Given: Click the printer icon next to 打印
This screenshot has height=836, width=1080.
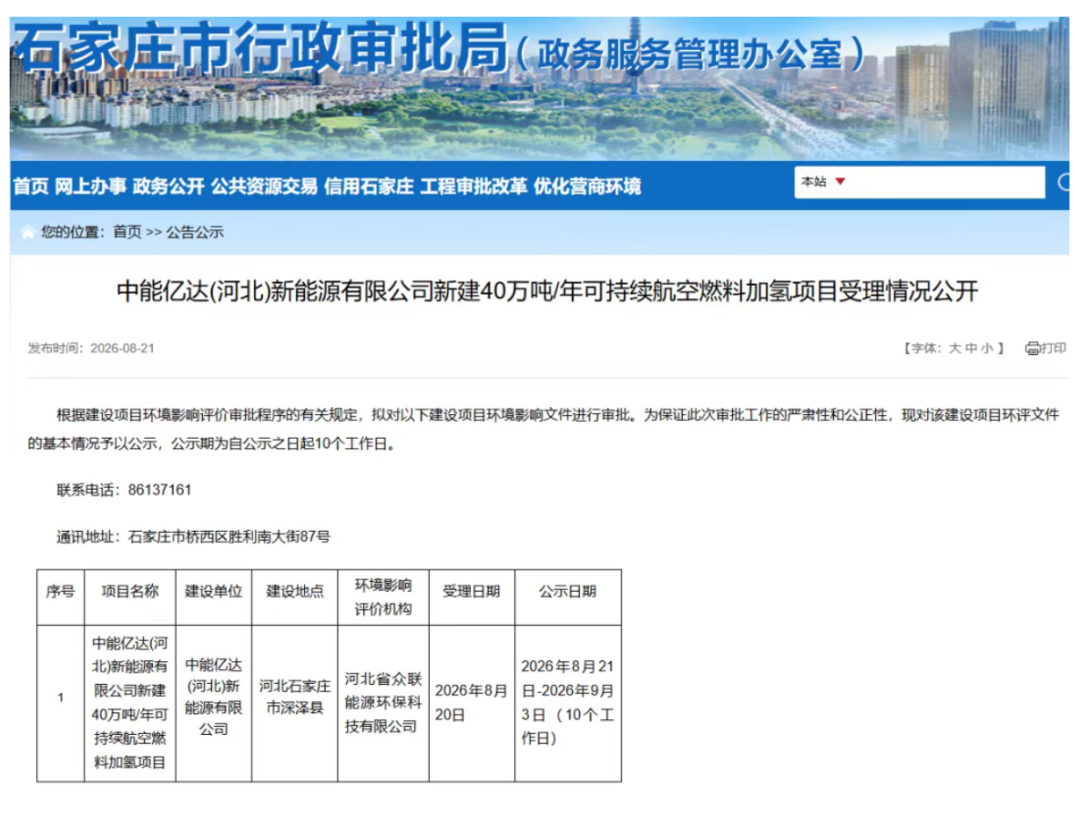Looking at the screenshot, I should tap(1032, 348).
